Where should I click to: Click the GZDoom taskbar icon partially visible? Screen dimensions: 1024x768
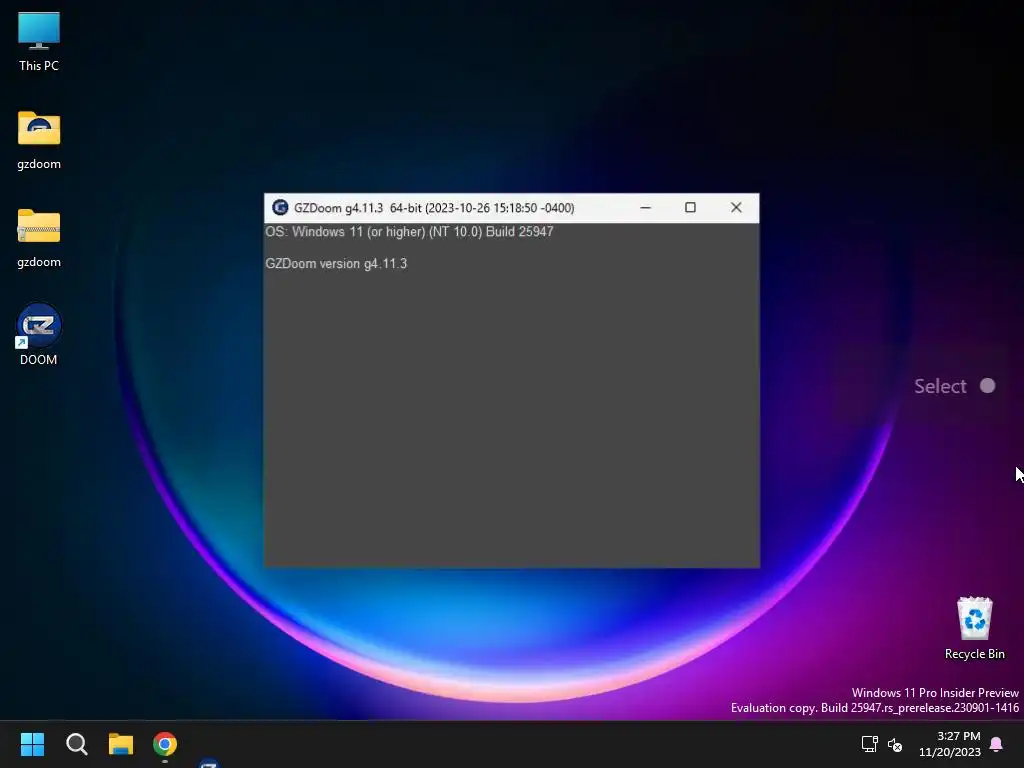[x=209, y=763]
